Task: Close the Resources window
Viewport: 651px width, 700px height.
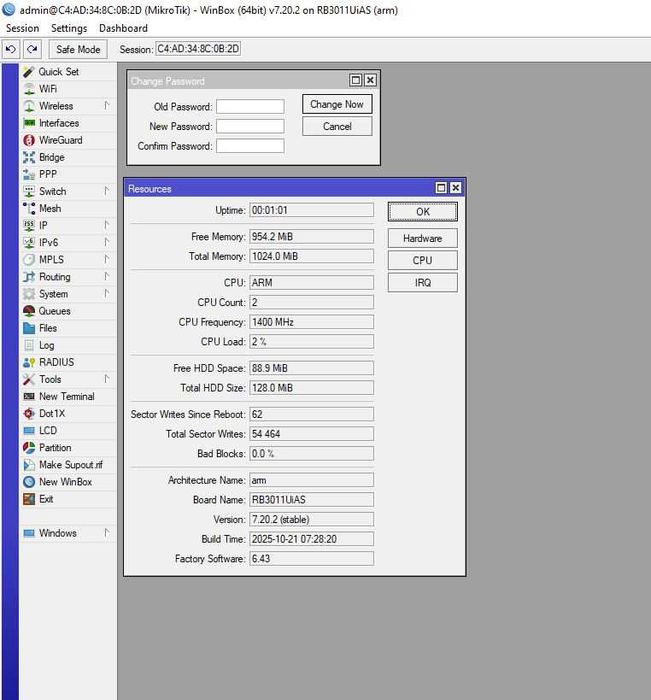Action: (455, 188)
